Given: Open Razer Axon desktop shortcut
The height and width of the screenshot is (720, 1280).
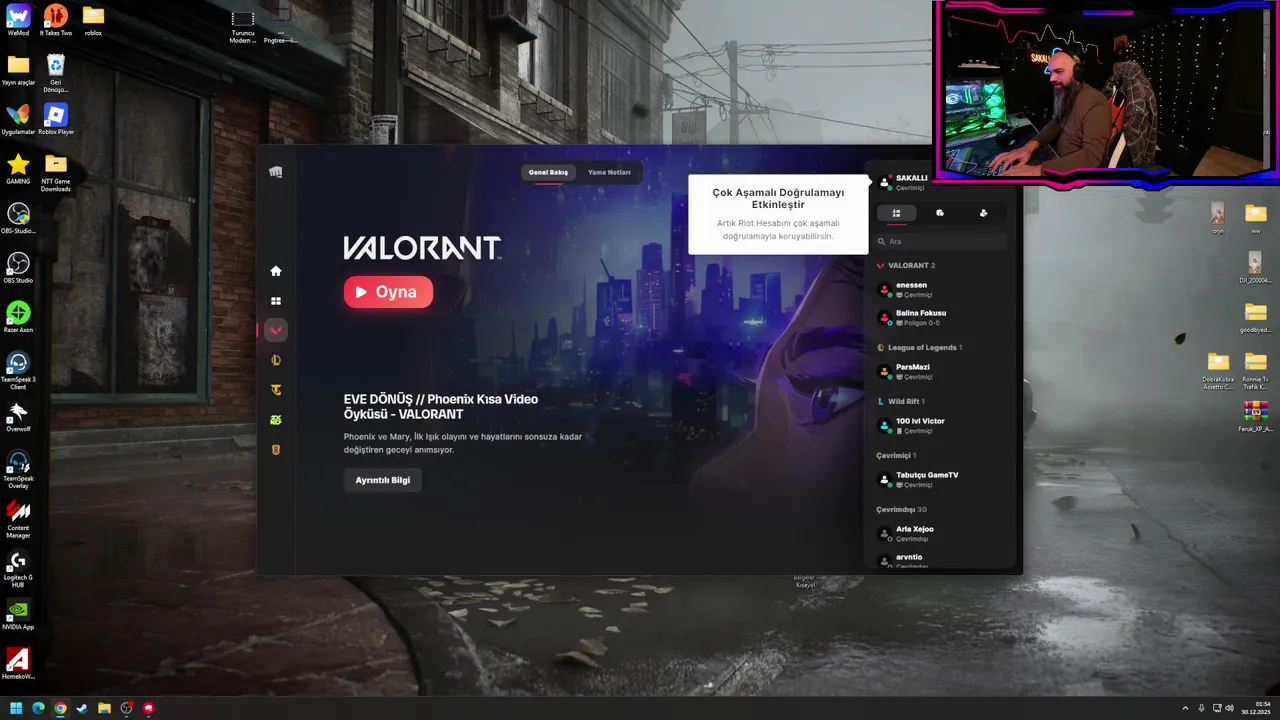Looking at the screenshot, I should (x=18, y=317).
